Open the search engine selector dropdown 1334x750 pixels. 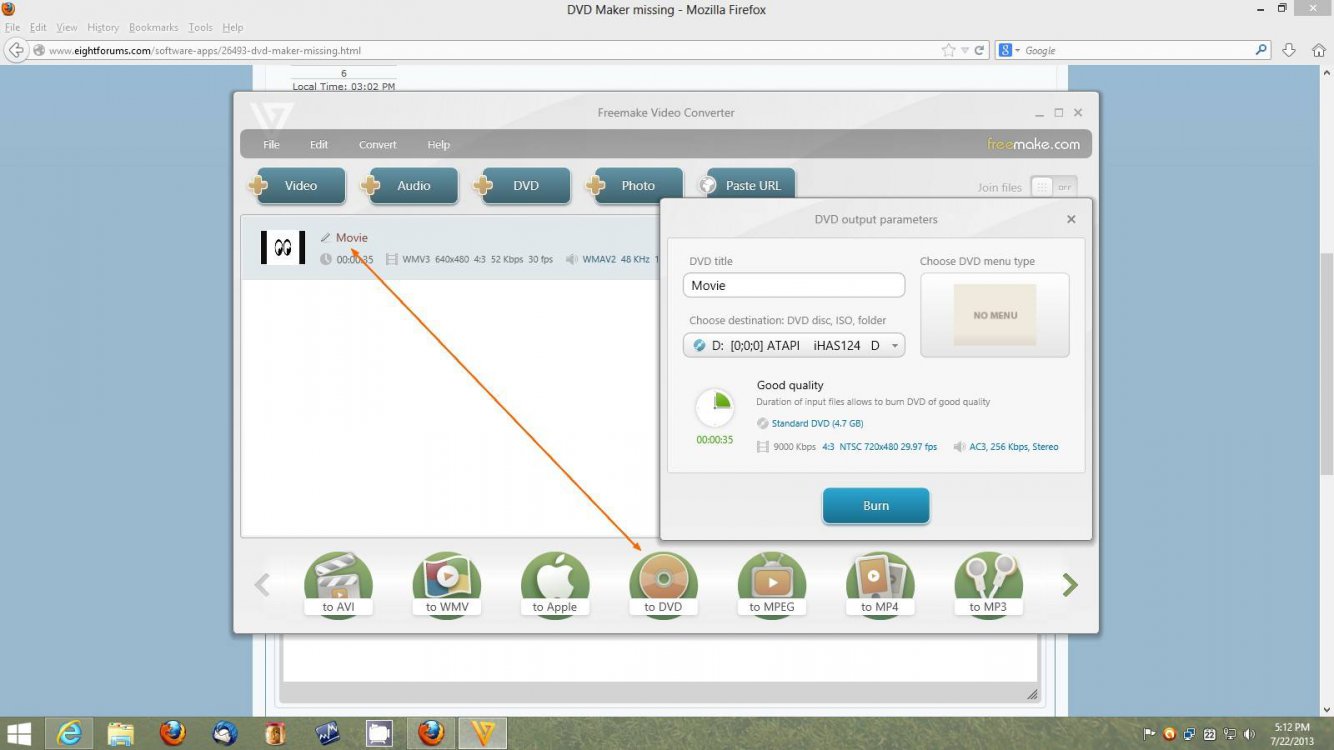click(1010, 50)
